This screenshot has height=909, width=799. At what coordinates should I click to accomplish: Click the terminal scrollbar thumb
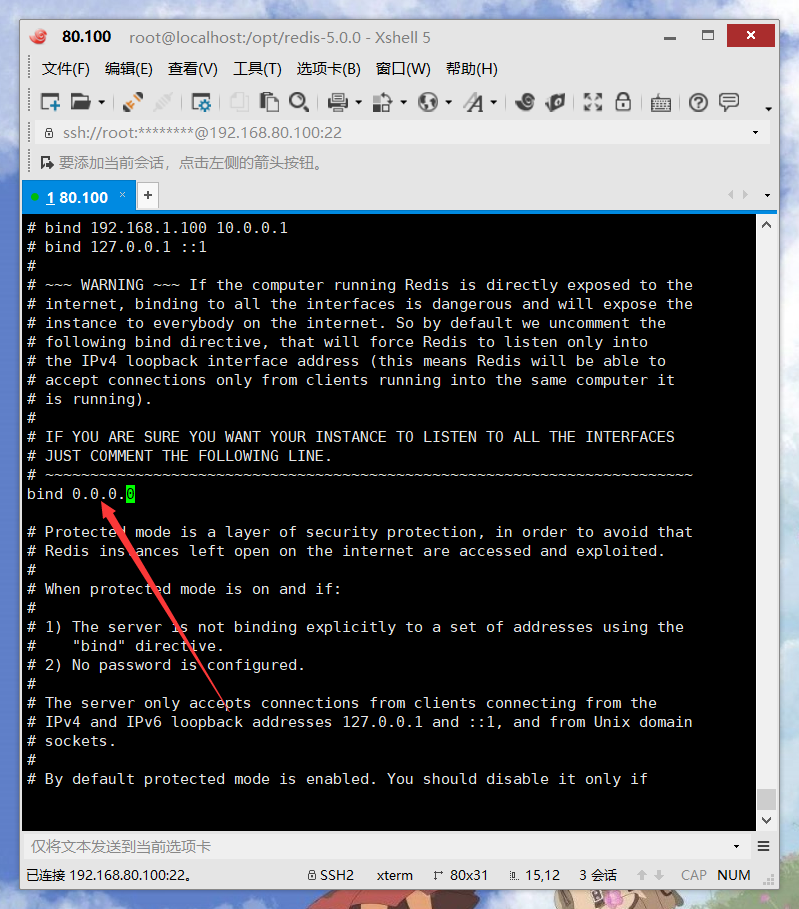pyautogui.click(x=767, y=799)
